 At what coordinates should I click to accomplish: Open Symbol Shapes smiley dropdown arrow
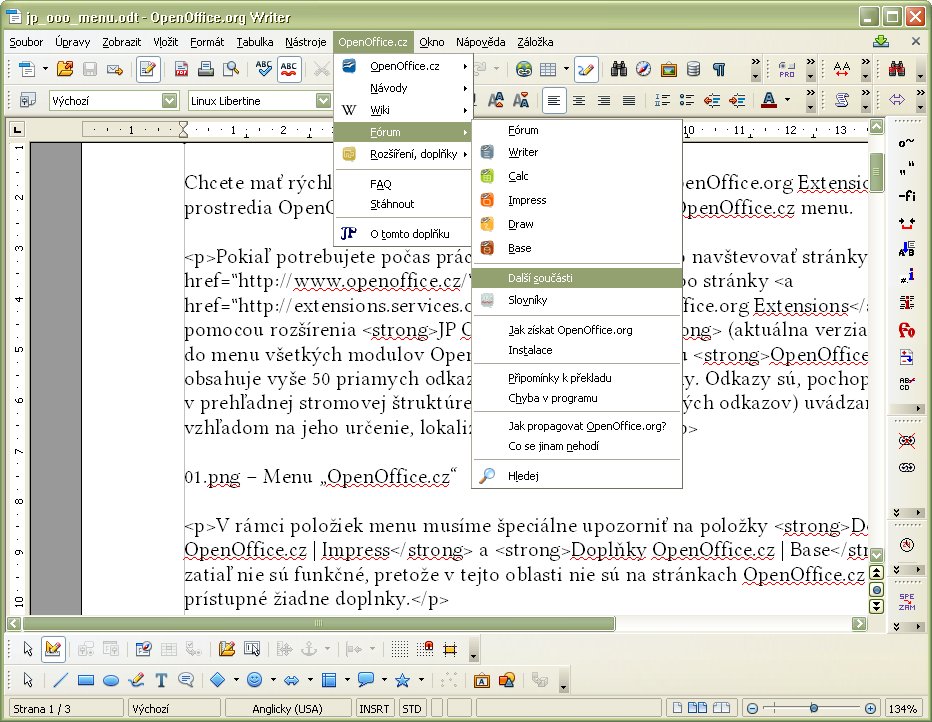tap(273, 680)
